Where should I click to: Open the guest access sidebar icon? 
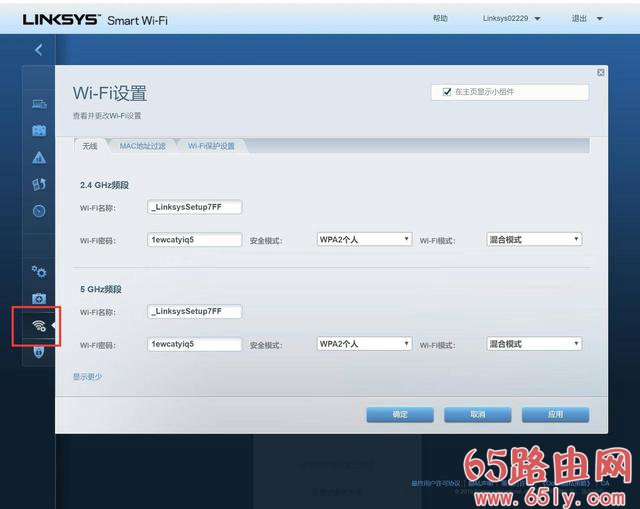pyautogui.click(x=39, y=131)
